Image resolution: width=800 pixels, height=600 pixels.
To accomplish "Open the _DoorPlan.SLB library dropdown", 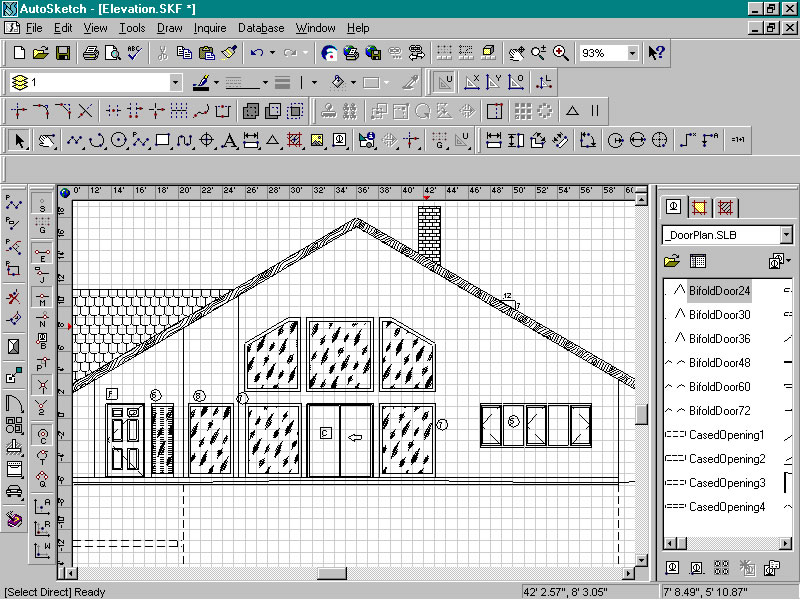I will tap(786, 235).
